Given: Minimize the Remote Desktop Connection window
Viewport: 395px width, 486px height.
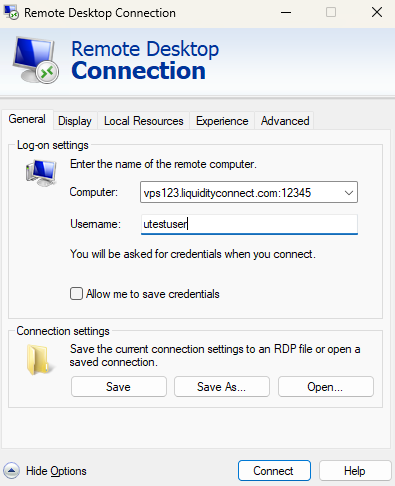Looking at the screenshot, I should [x=286, y=13].
